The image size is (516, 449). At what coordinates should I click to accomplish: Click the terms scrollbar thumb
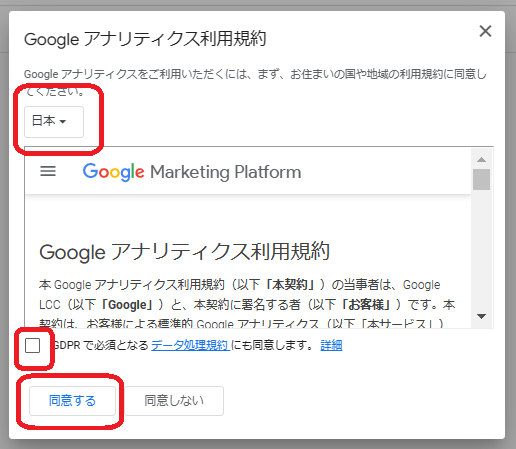coord(481,179)
